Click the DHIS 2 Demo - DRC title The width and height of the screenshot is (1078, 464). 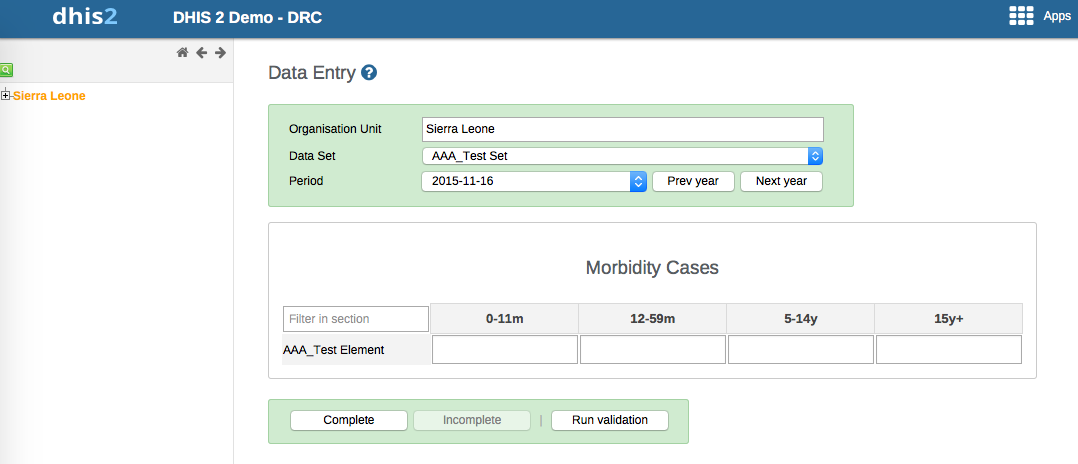(247, 17)
